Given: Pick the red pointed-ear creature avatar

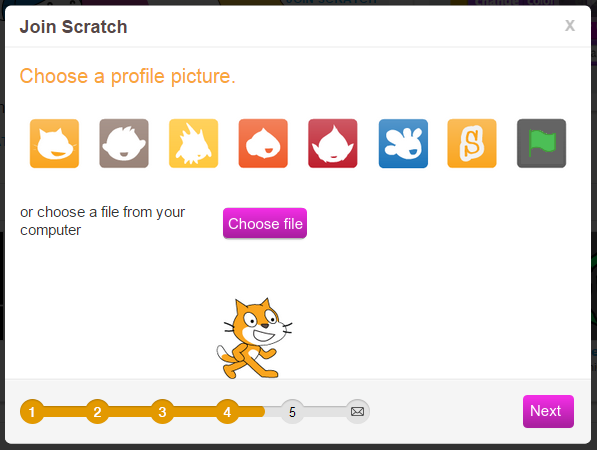Looking at the screenshot, I should (333, 143).
